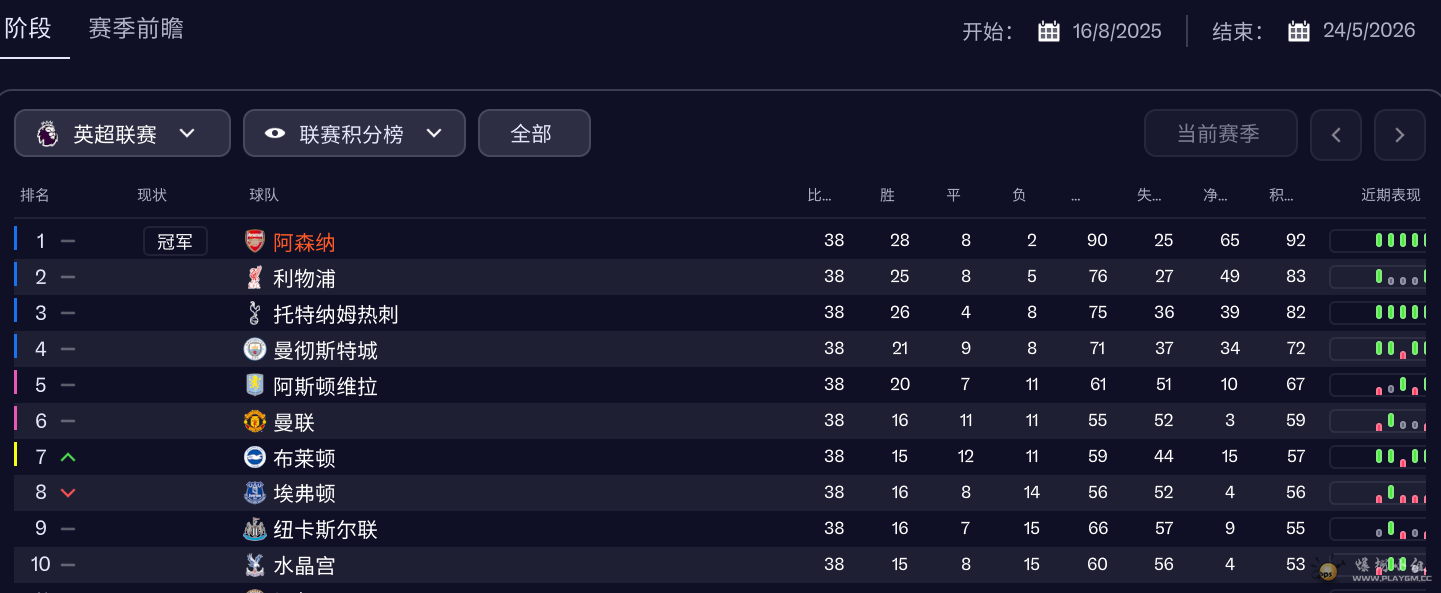
Task: Switch to the 赛季前瞻 tab
Action: [x=136, y=28]
